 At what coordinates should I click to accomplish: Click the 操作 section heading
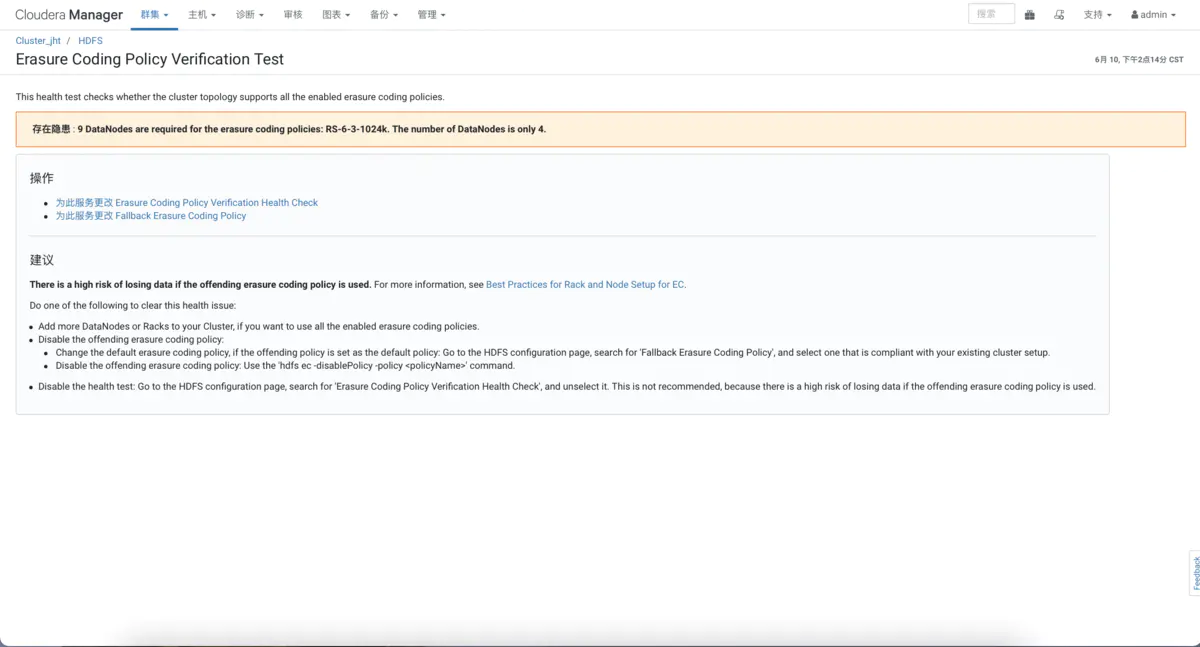click(x=42, y=178)
